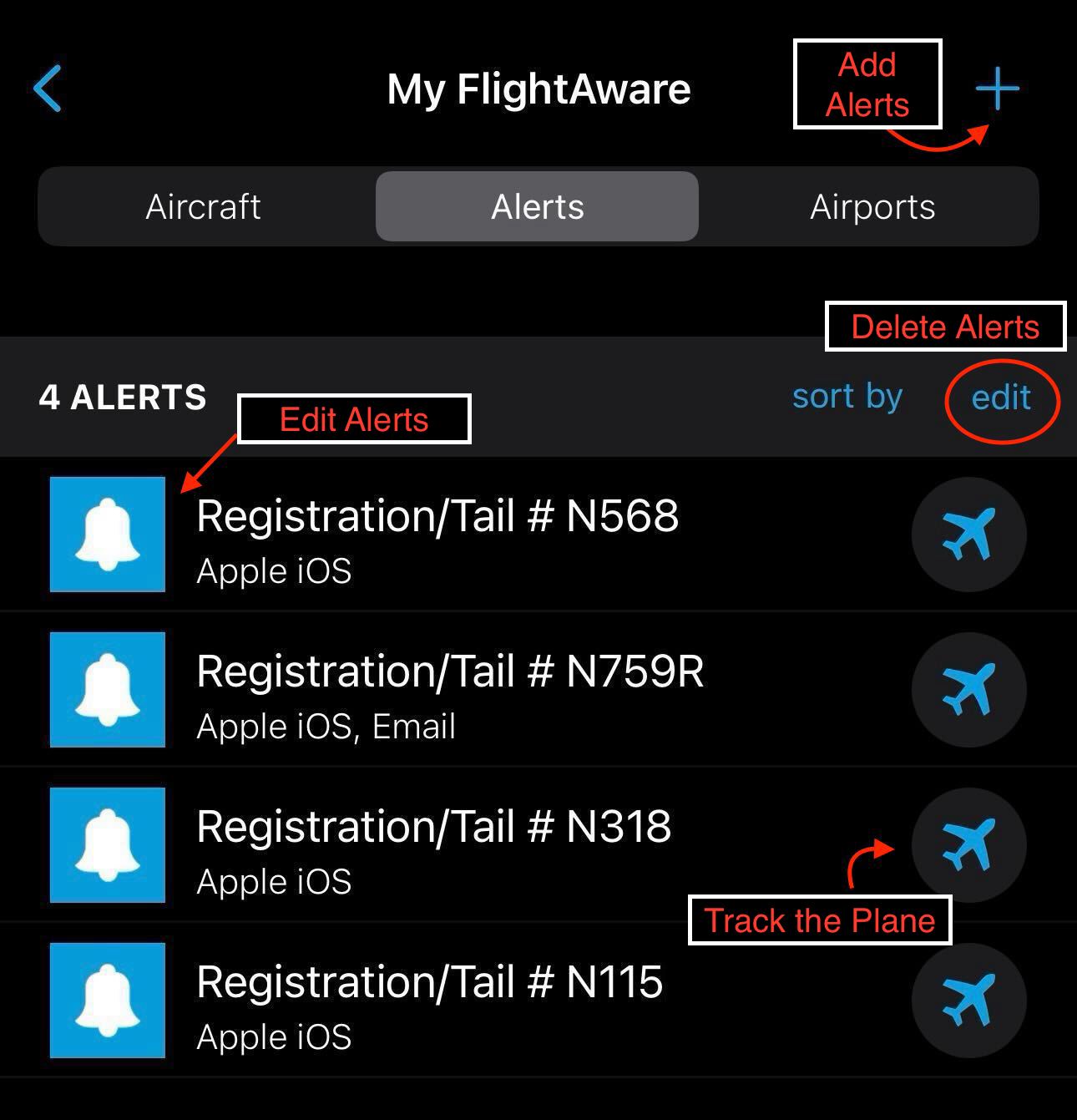Open Registration/Tail # N568 alert
The width and height of the screenshot is (1077, 1120).
point(538,535)
